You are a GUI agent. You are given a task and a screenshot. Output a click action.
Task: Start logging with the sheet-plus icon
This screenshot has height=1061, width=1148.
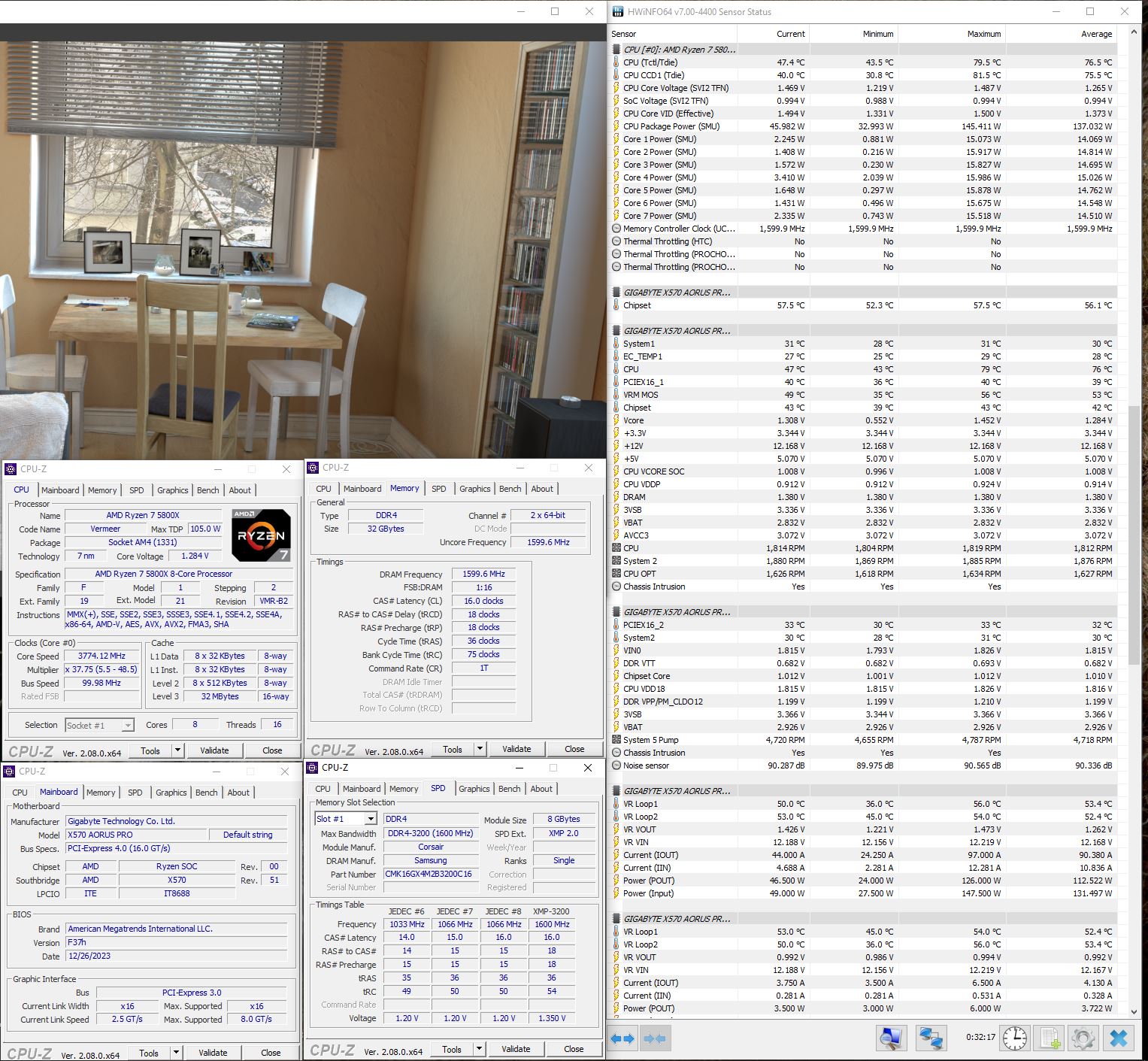[1050, 1038]
